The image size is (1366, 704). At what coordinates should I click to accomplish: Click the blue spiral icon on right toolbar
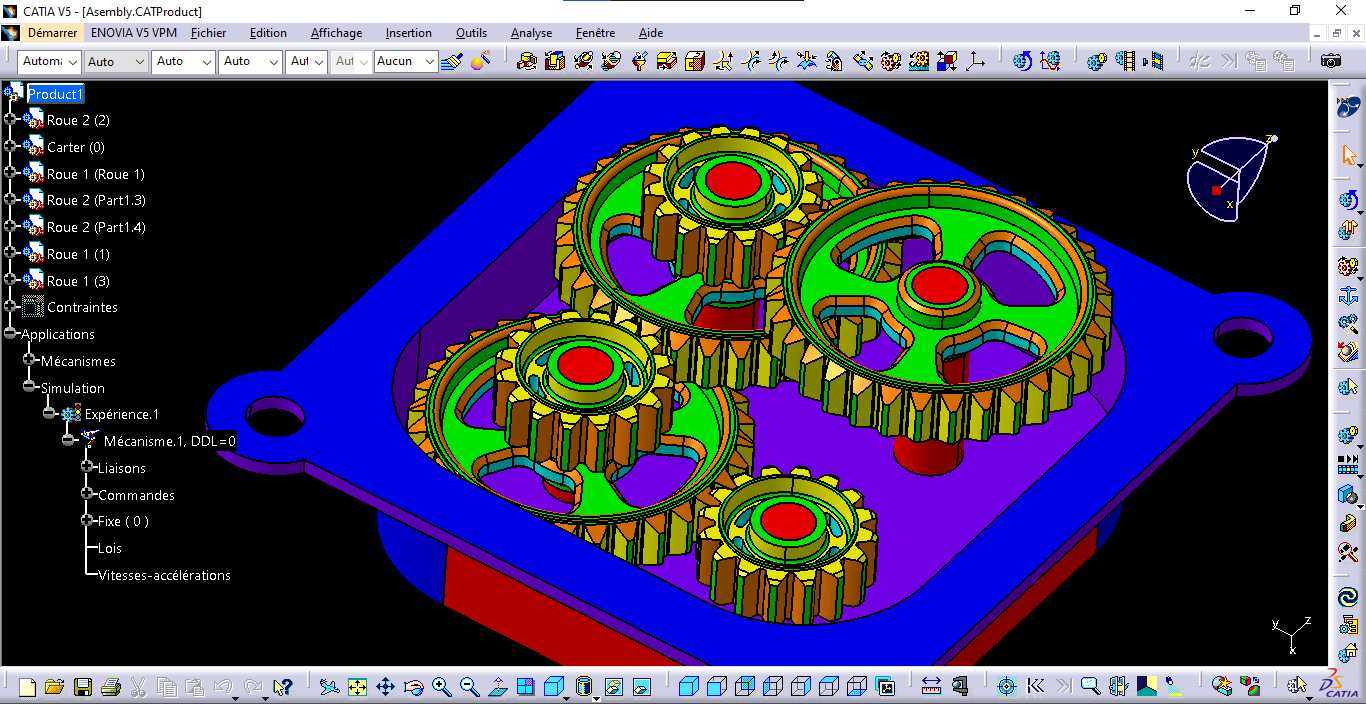(1348, 597)
